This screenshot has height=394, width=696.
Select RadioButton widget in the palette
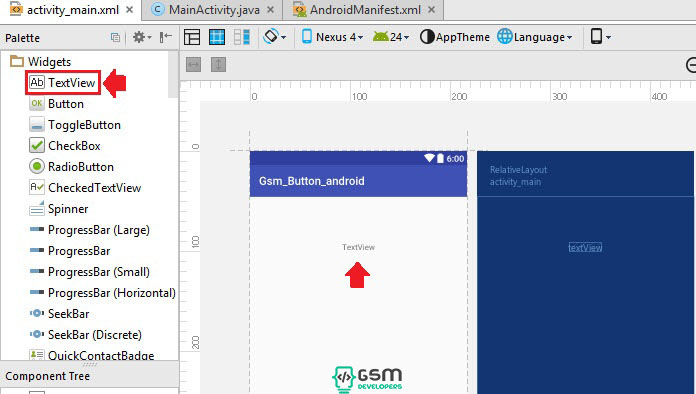71,167
